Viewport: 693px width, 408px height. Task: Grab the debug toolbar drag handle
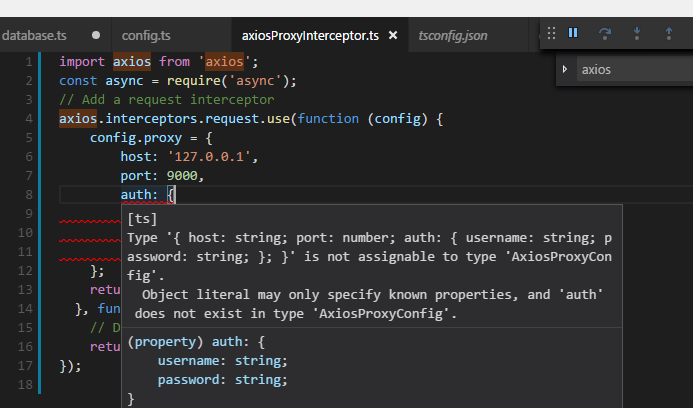(551, 33)
